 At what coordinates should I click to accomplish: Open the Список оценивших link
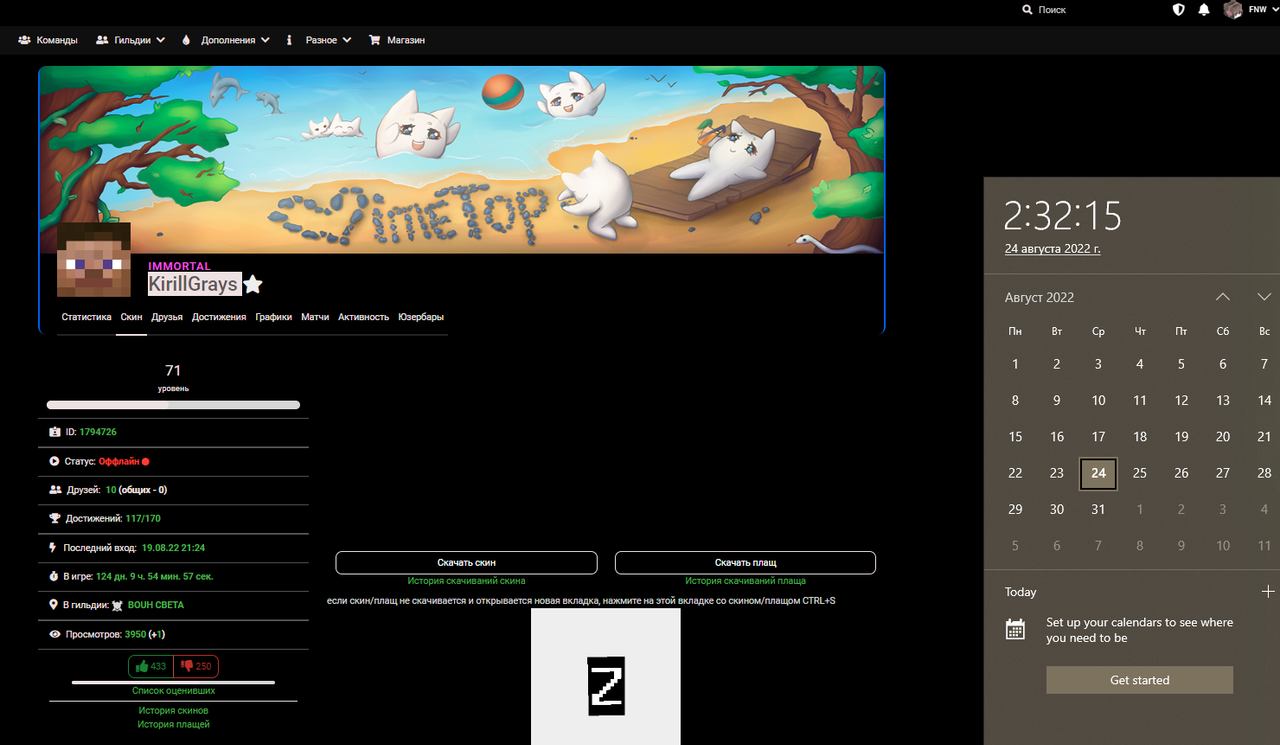[x=173, y=691]
